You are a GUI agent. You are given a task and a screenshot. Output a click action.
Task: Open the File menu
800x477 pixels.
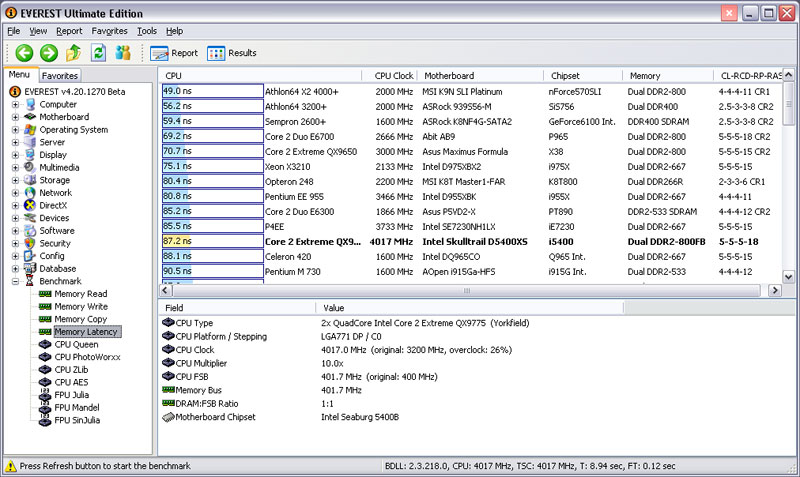pos(13,31)
